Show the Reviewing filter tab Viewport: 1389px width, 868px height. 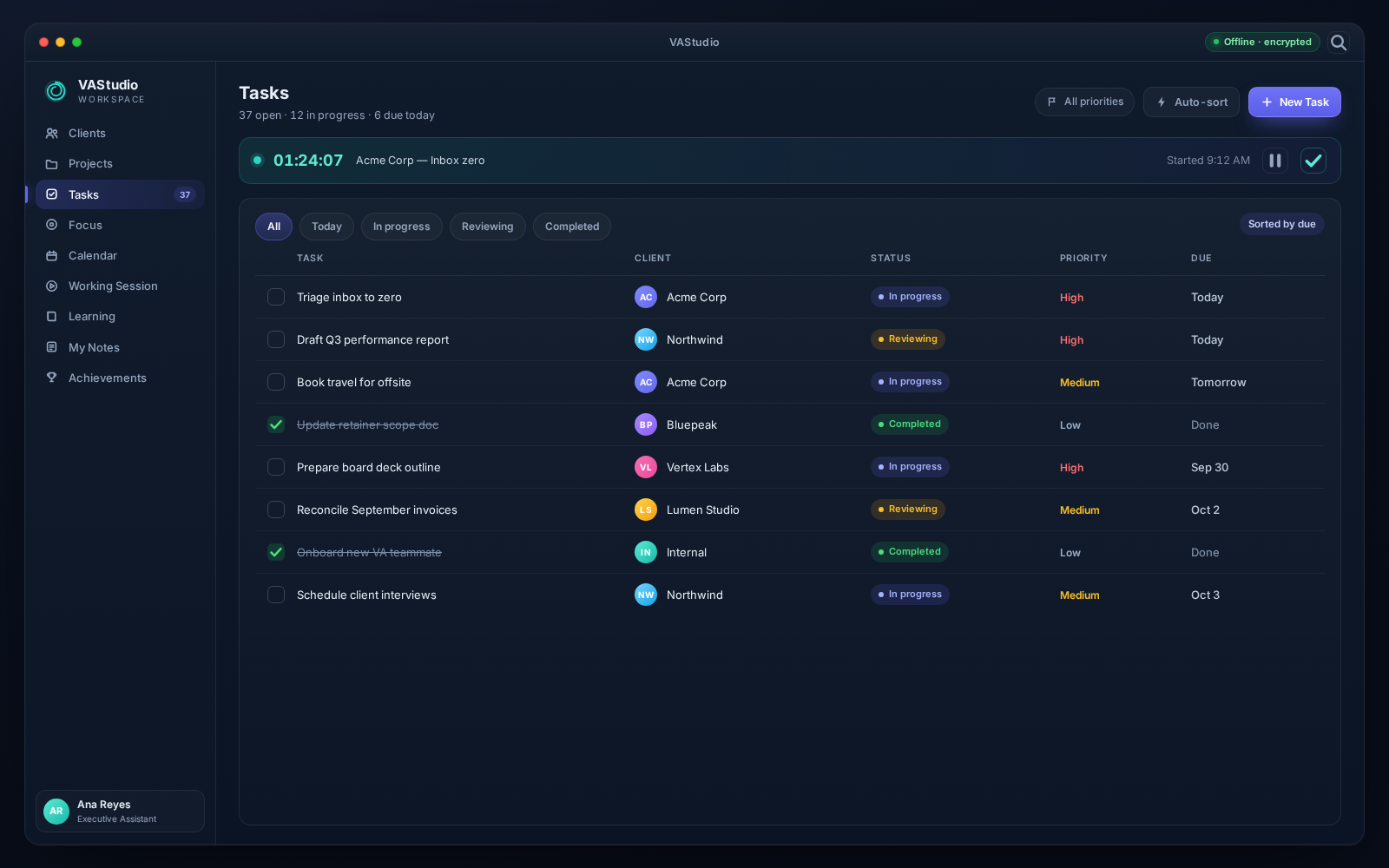tap(487, 227)
